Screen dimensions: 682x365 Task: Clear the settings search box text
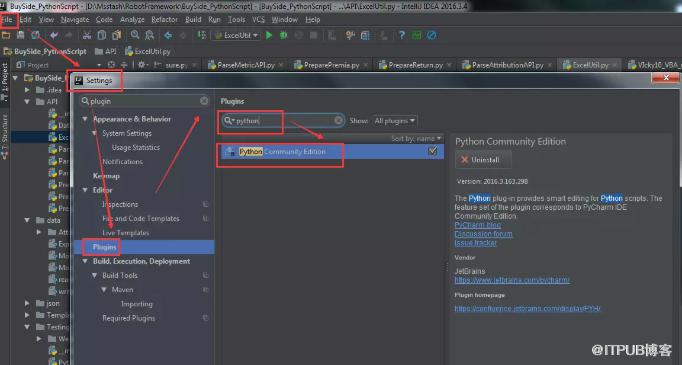pos(204,101)
